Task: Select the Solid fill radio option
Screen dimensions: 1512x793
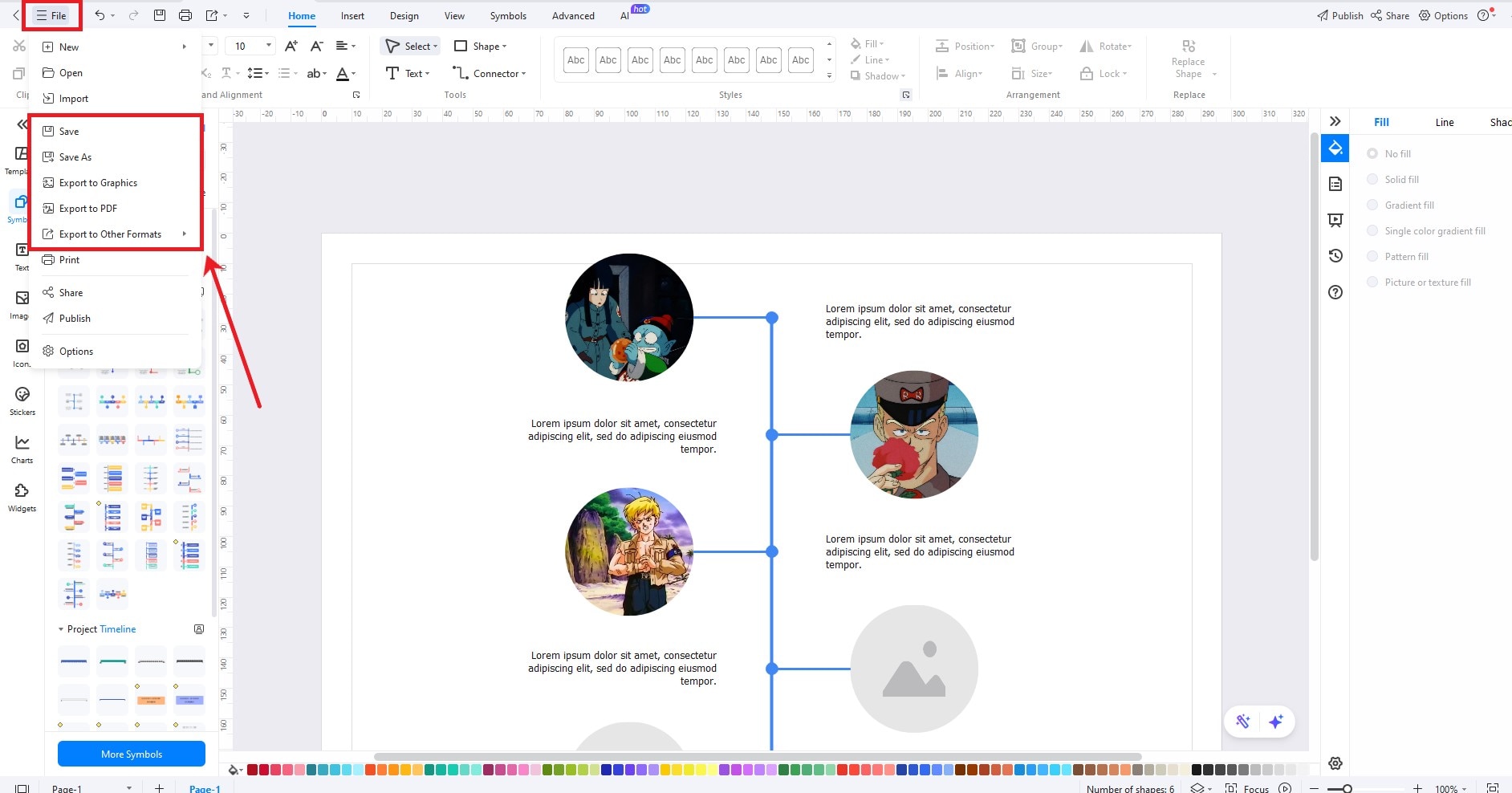Action: [1372, 179]
